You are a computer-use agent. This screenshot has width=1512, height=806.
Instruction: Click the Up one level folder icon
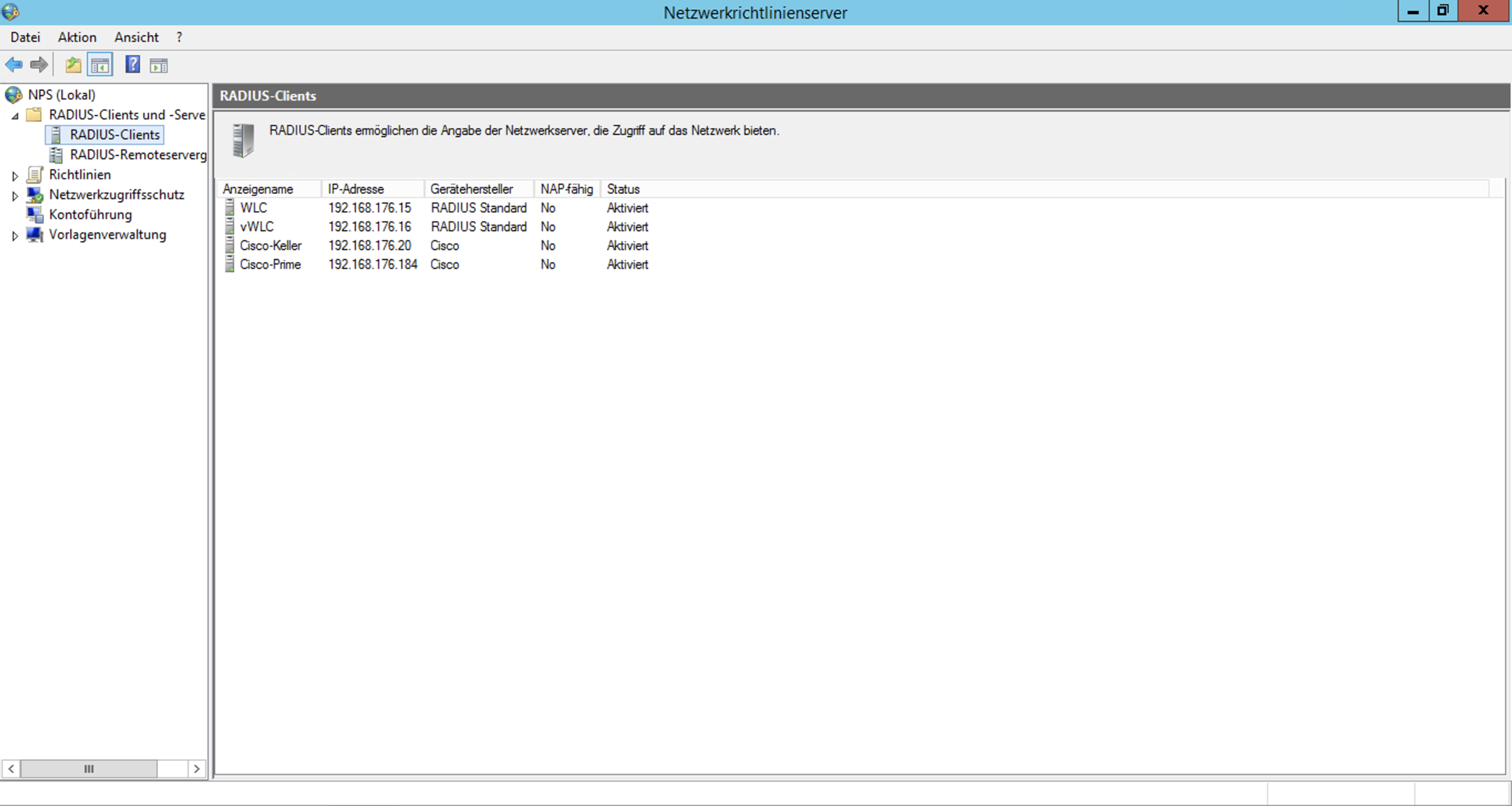(73, 64)
